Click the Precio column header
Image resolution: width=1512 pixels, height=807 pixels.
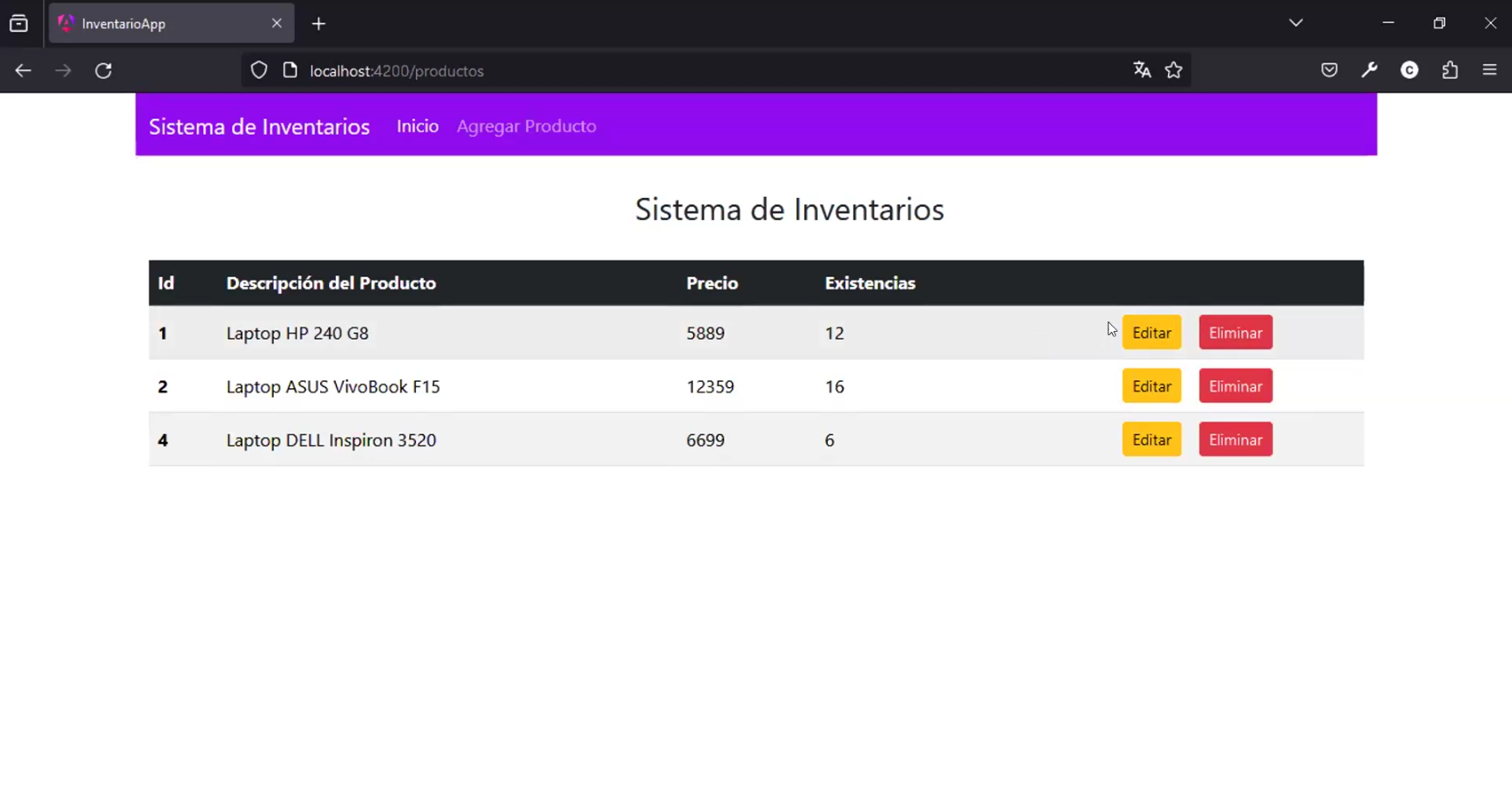point(712,283)
